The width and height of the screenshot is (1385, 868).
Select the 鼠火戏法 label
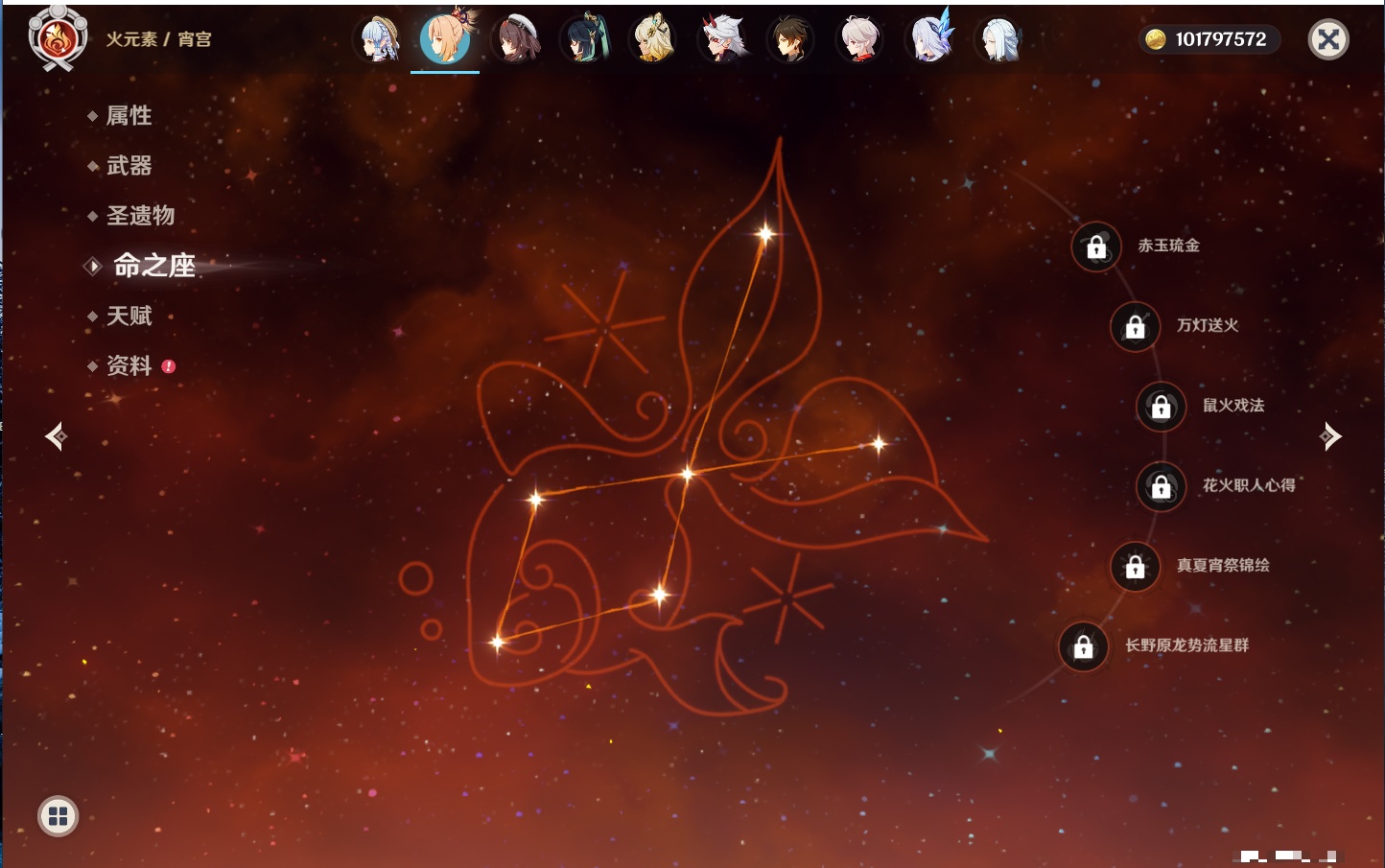(1233, 405)
